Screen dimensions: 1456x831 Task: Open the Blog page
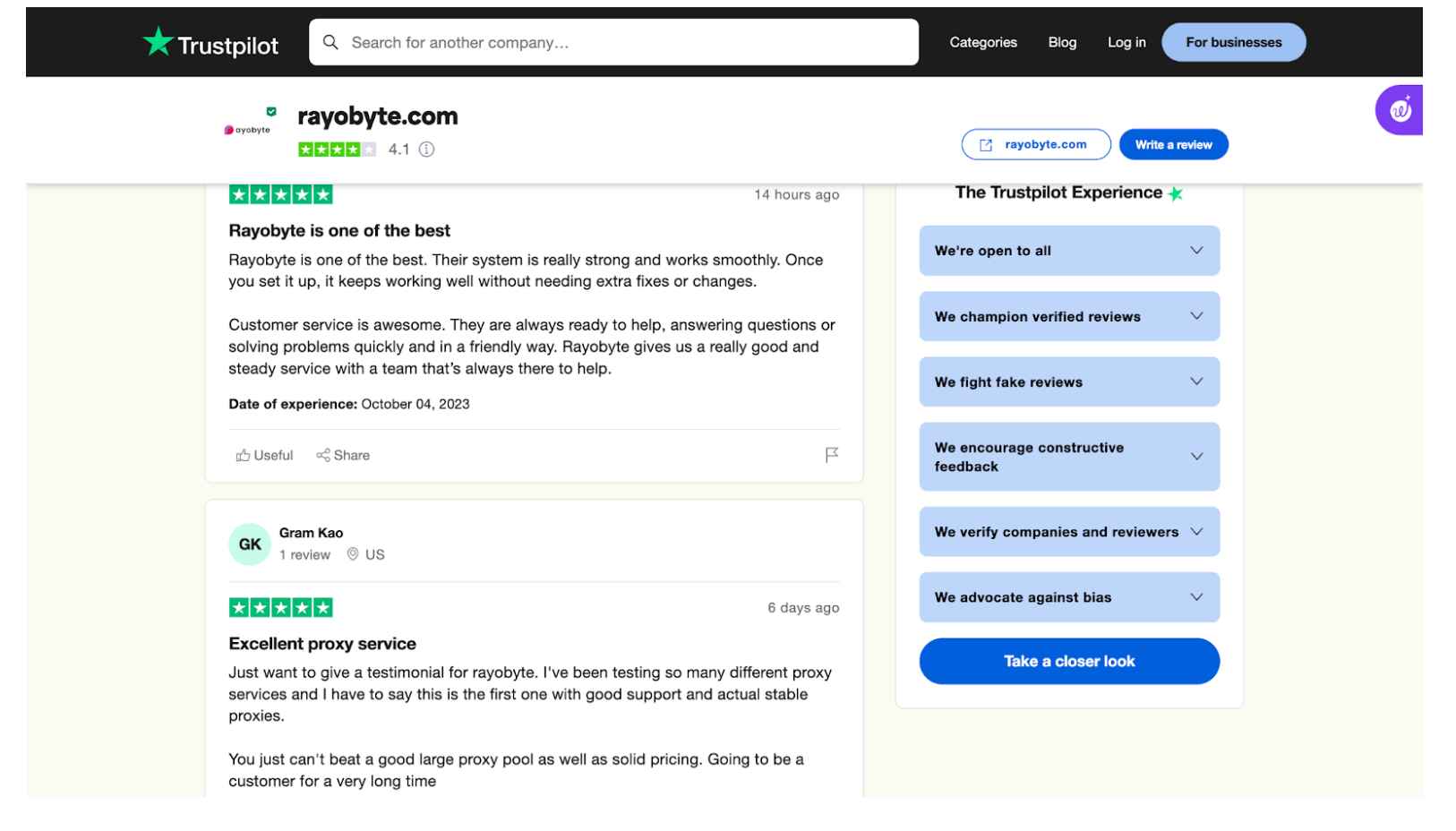click(1062, 42)
